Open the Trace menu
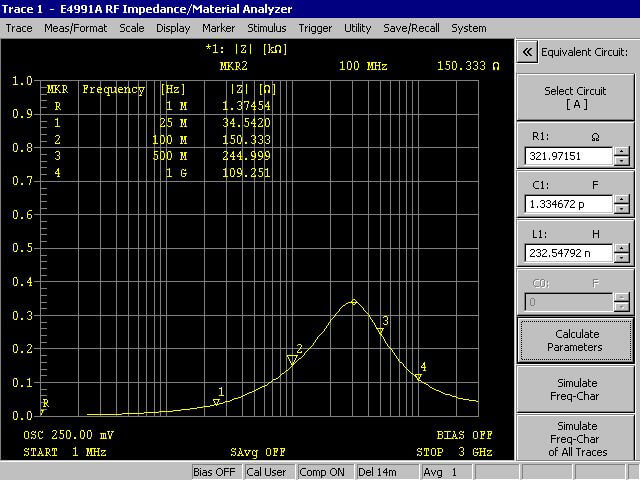The image size is (640, 480). [x=19, y=28]
